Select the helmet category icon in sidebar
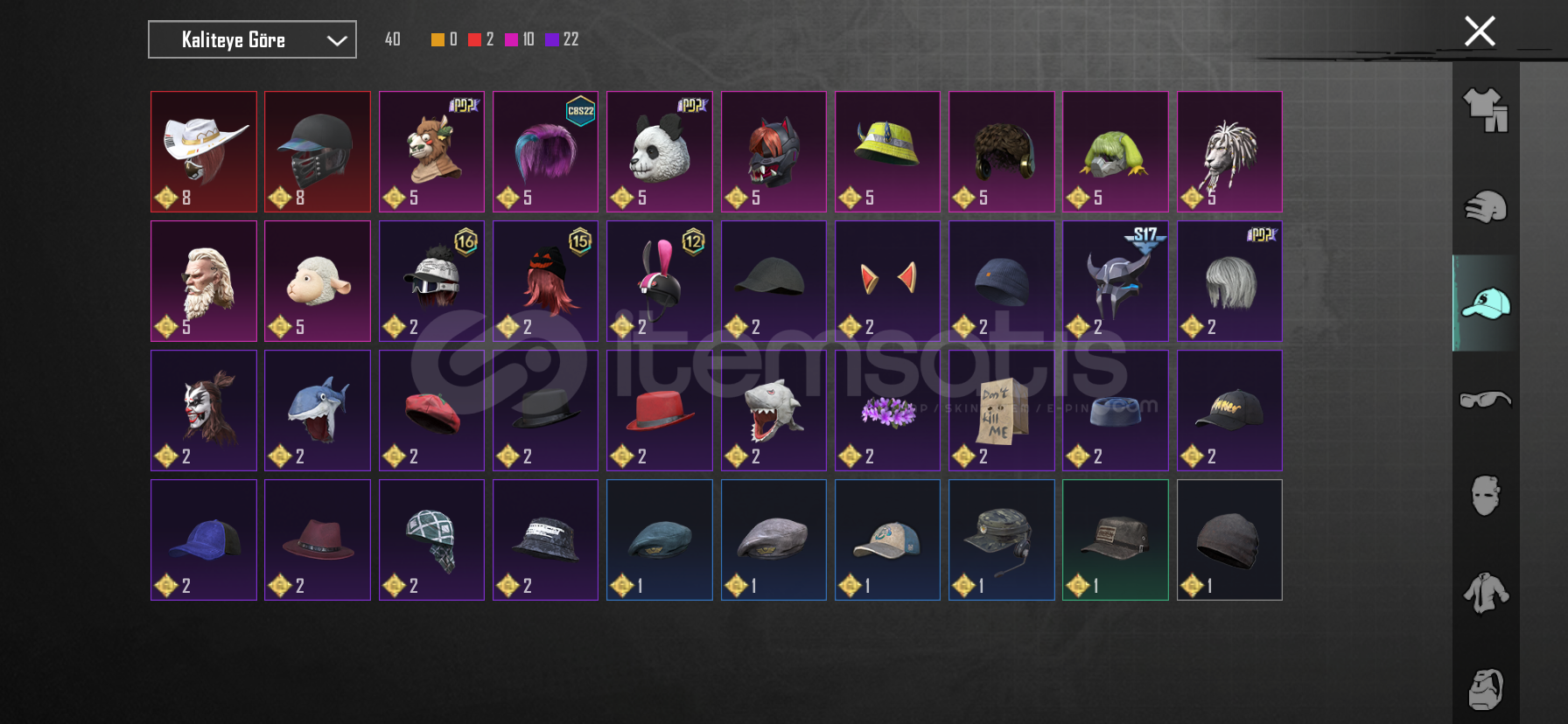The height and width of the screenshot is (724, 1568). coord(1486,207)
